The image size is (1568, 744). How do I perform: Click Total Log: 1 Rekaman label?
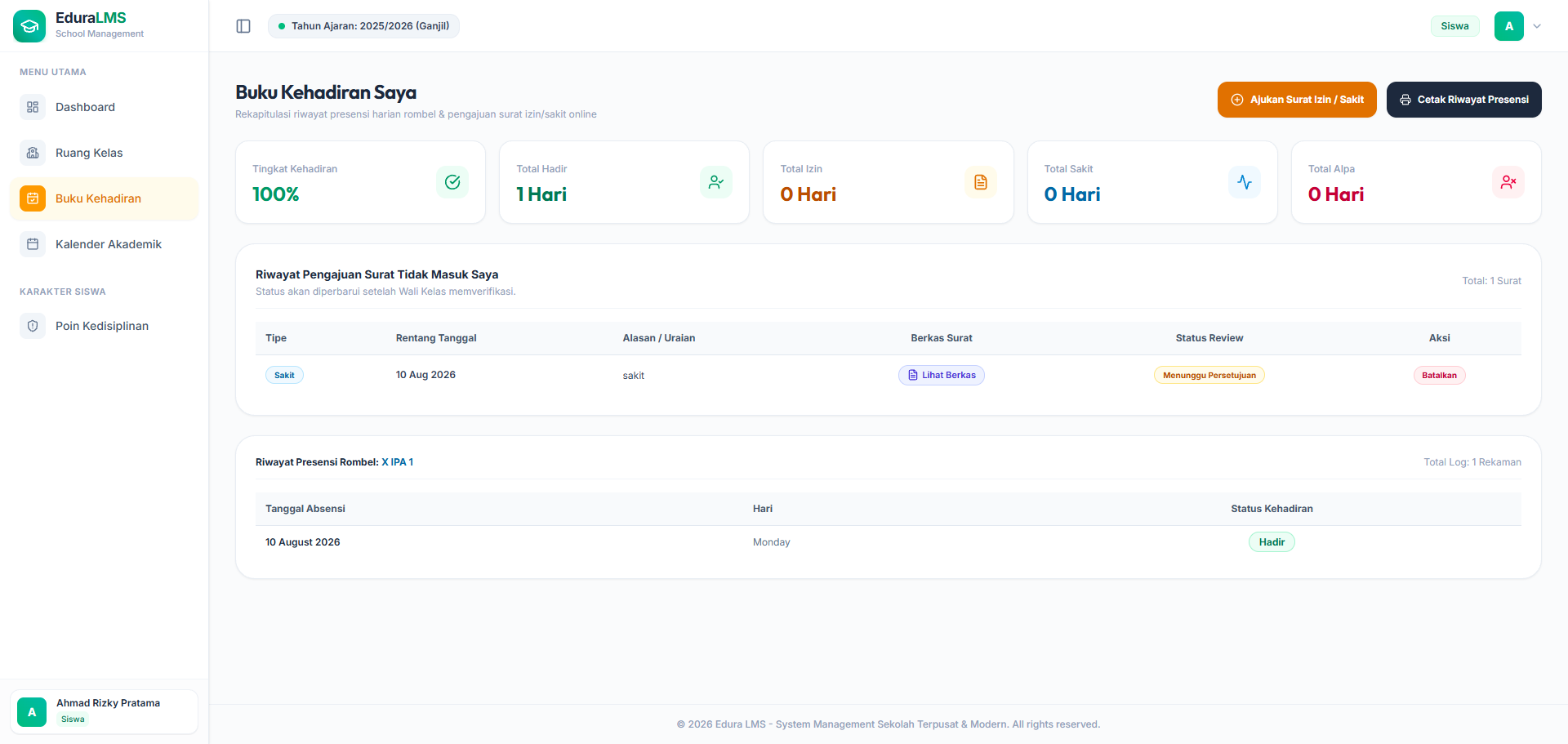coord(1472,462)
